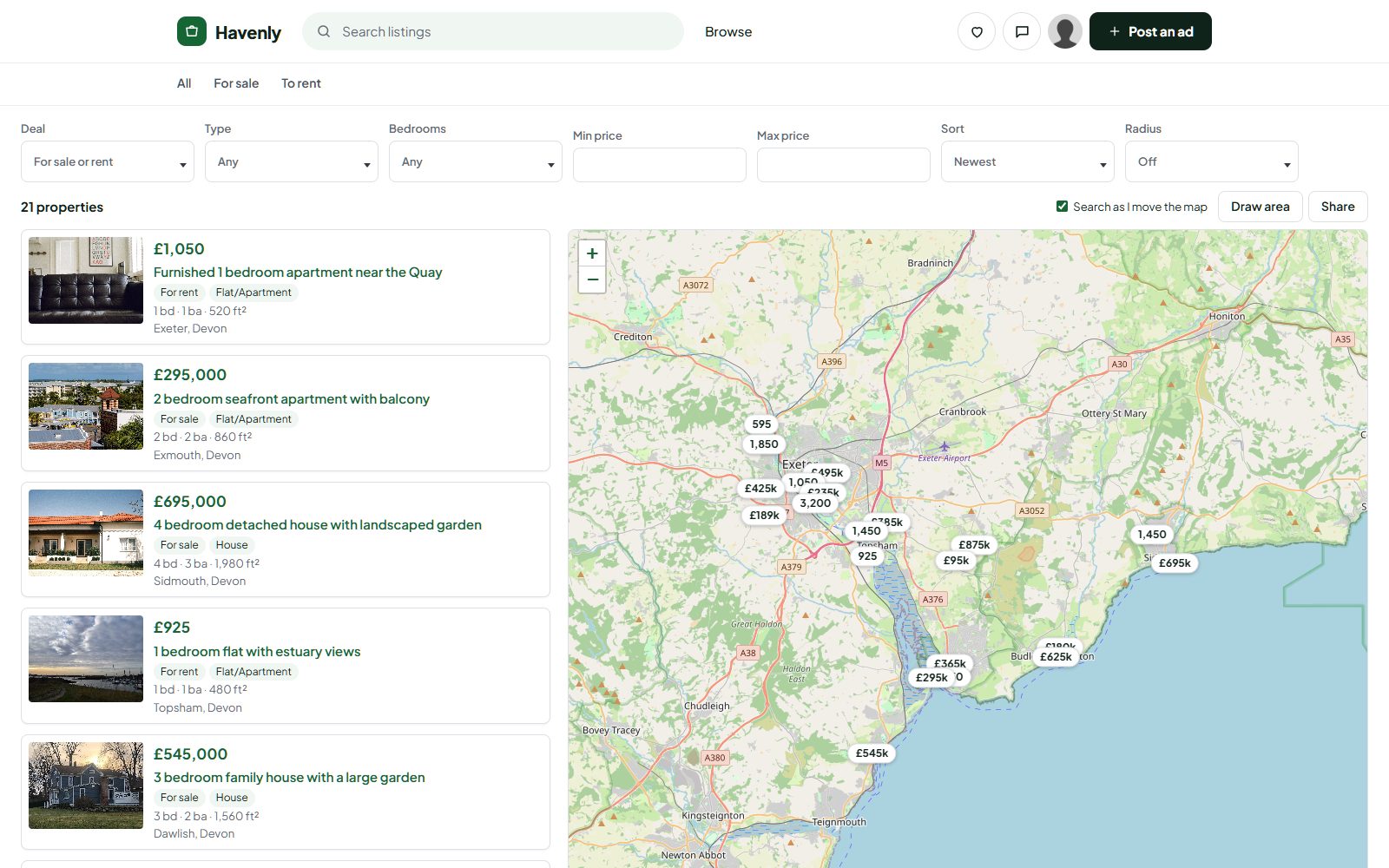1389x868 pixels.
Task: Click the Search listings input field
Action: pos(493,32)
